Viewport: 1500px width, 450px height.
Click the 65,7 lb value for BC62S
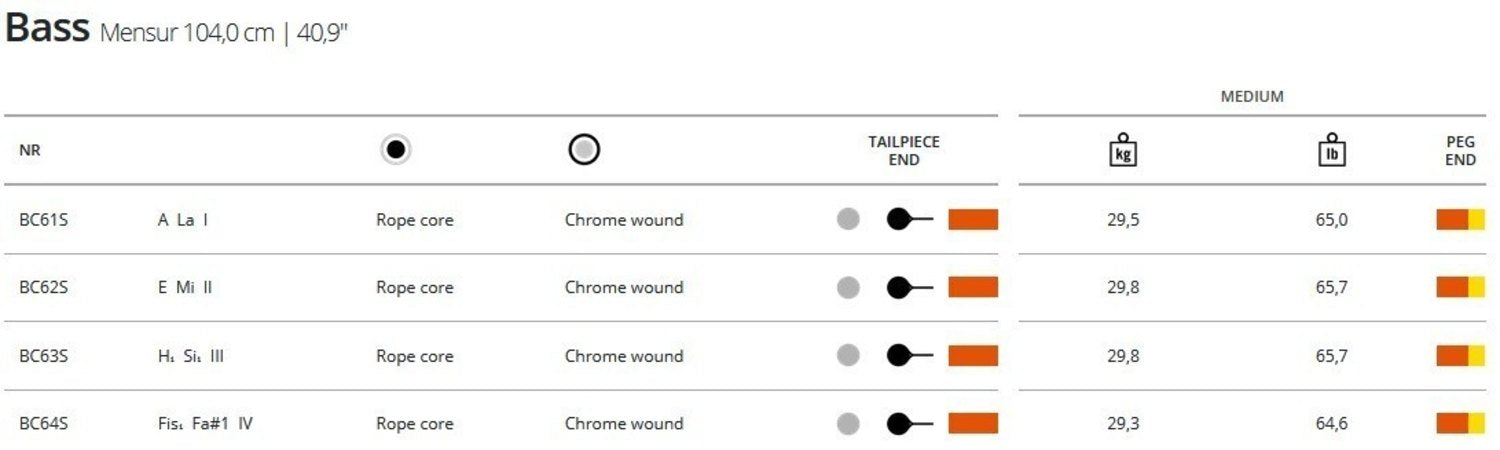pyautogui.click(x=1331, y=288)
